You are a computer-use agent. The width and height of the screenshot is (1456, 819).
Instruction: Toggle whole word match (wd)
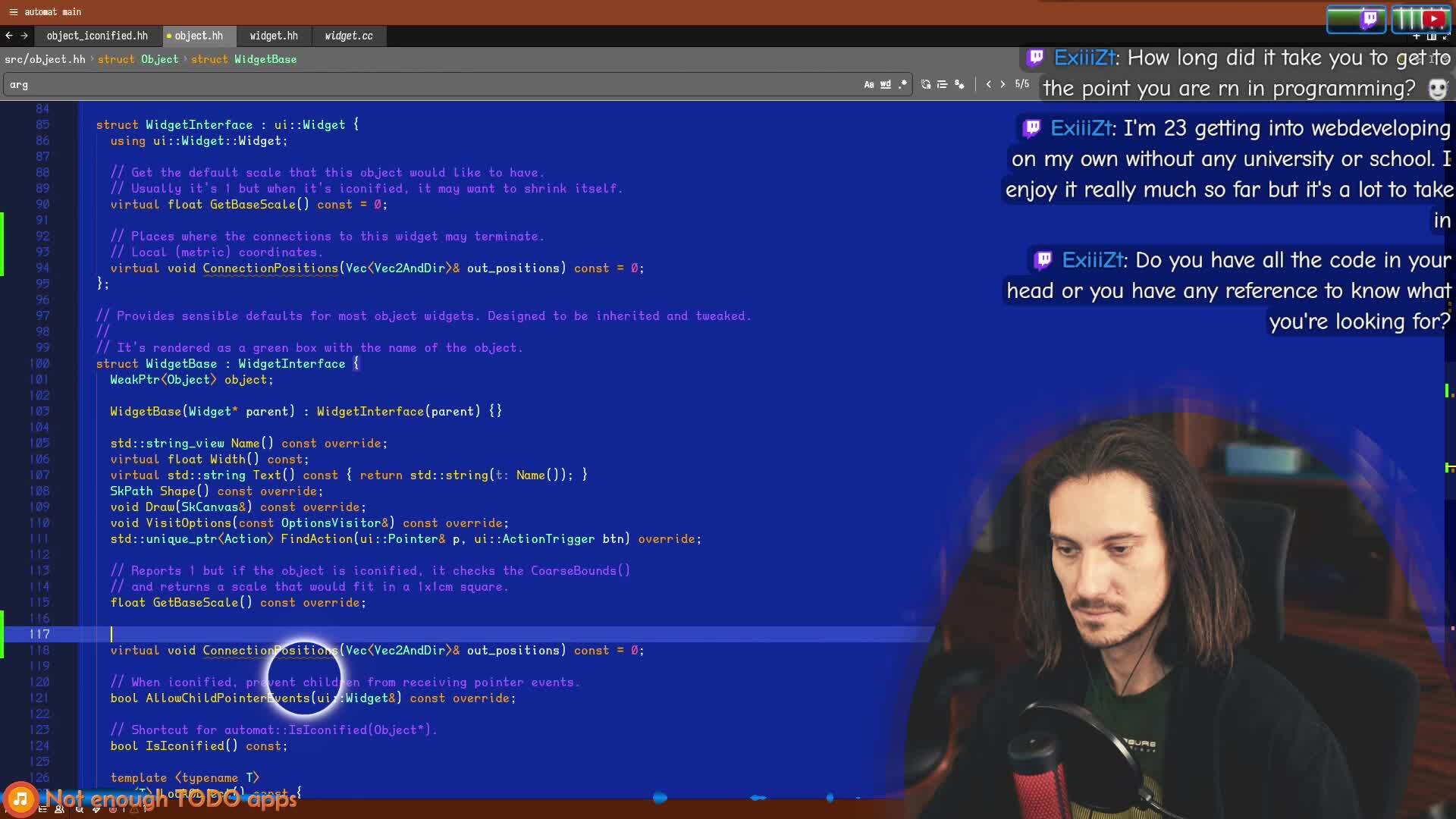(885, 85)
